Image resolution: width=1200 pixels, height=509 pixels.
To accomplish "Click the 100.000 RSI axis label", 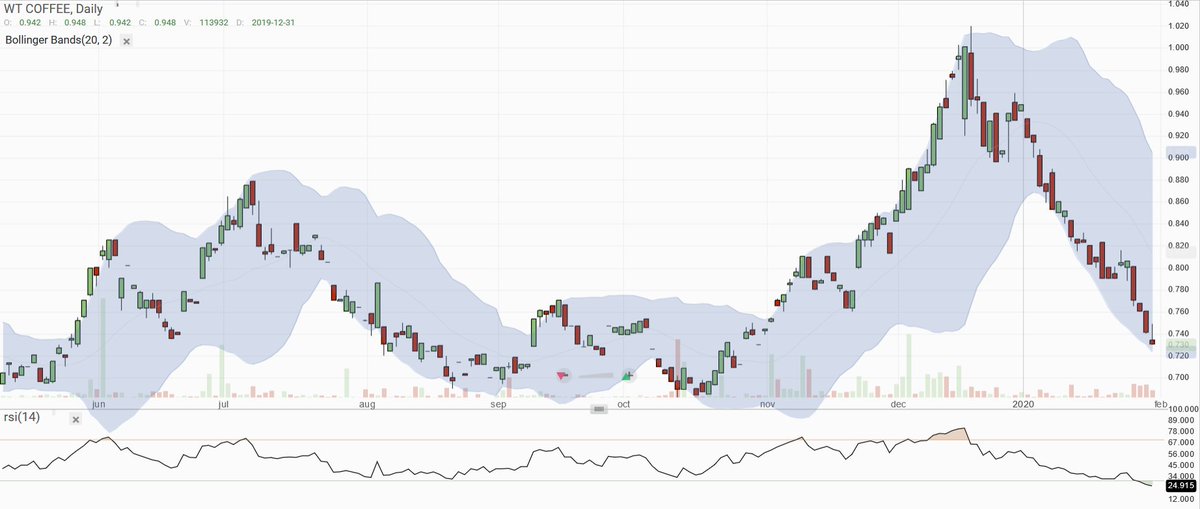I will pos(1181,410).
